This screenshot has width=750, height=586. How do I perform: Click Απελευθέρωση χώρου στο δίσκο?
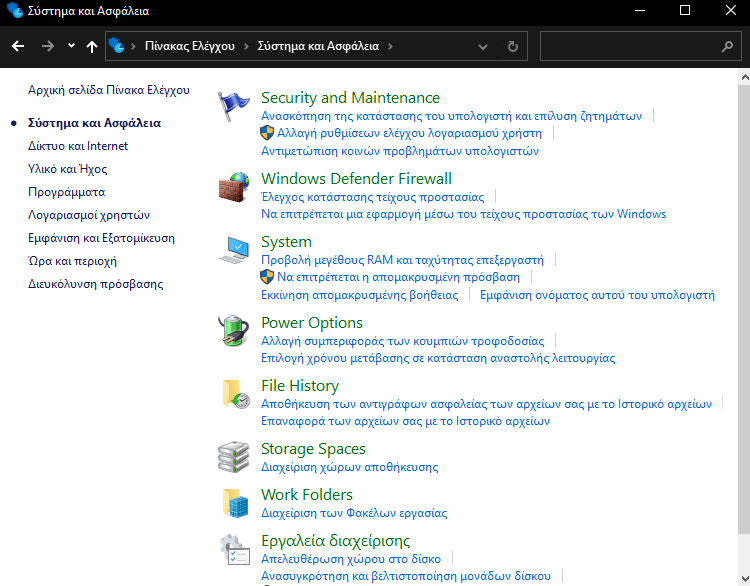(351, 559)
